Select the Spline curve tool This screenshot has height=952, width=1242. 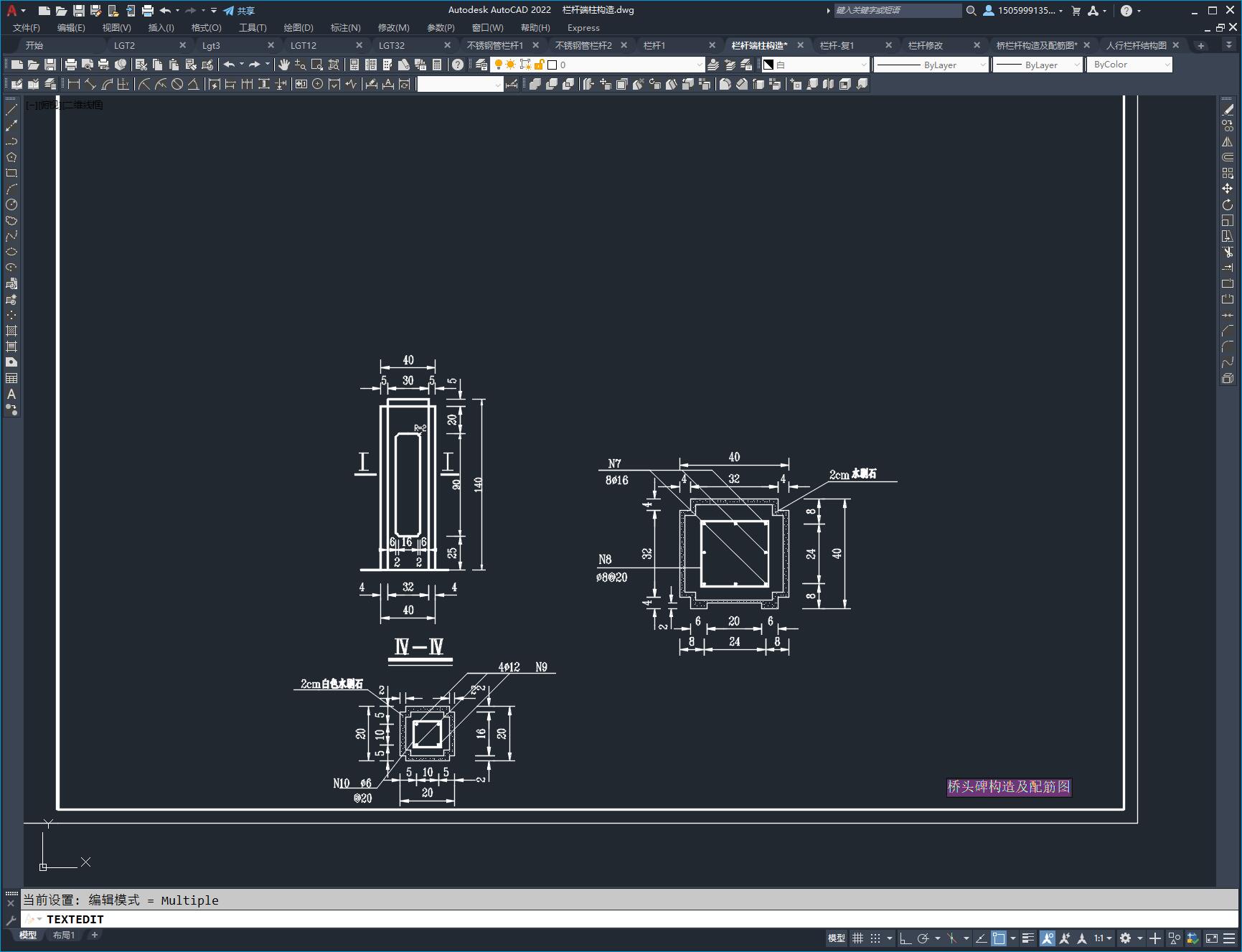point(11,236)
